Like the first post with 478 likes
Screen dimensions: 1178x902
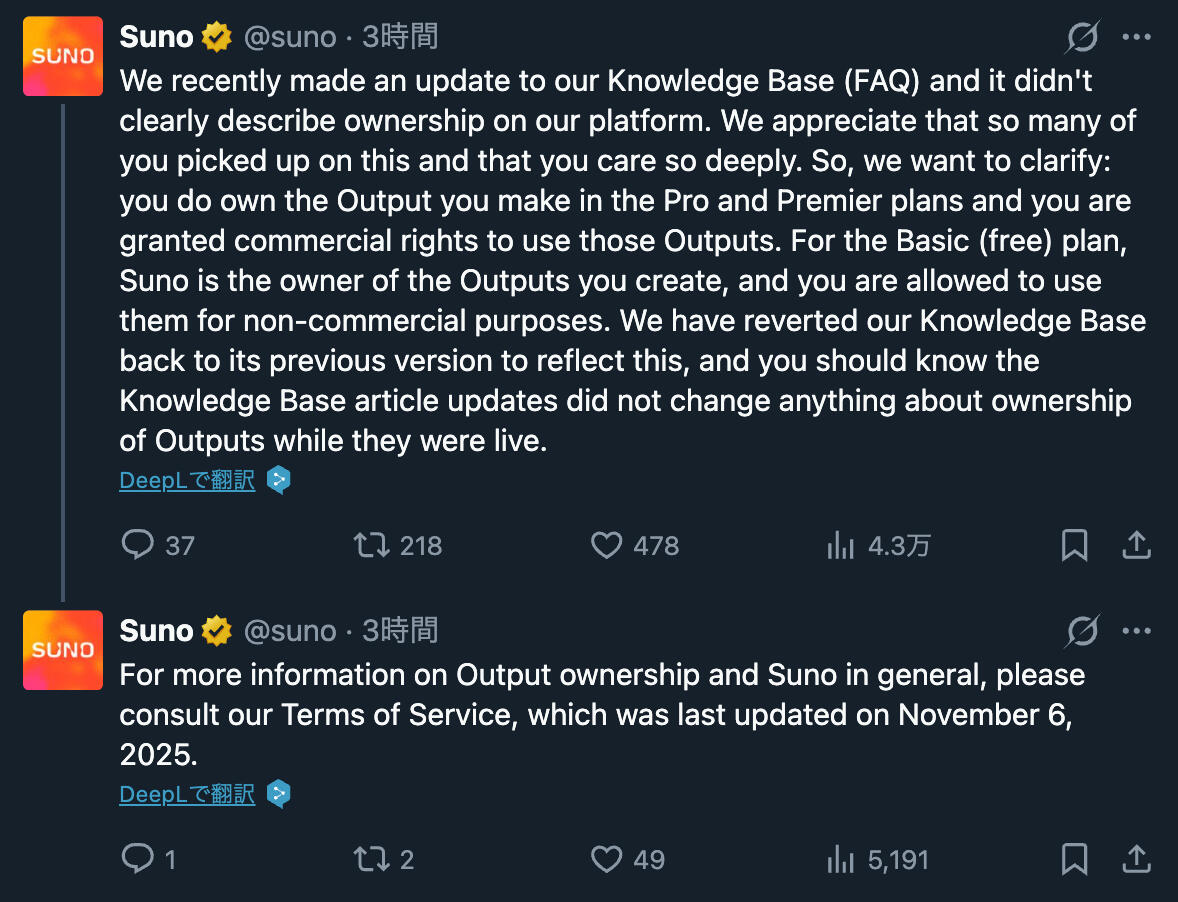[606, 545]
